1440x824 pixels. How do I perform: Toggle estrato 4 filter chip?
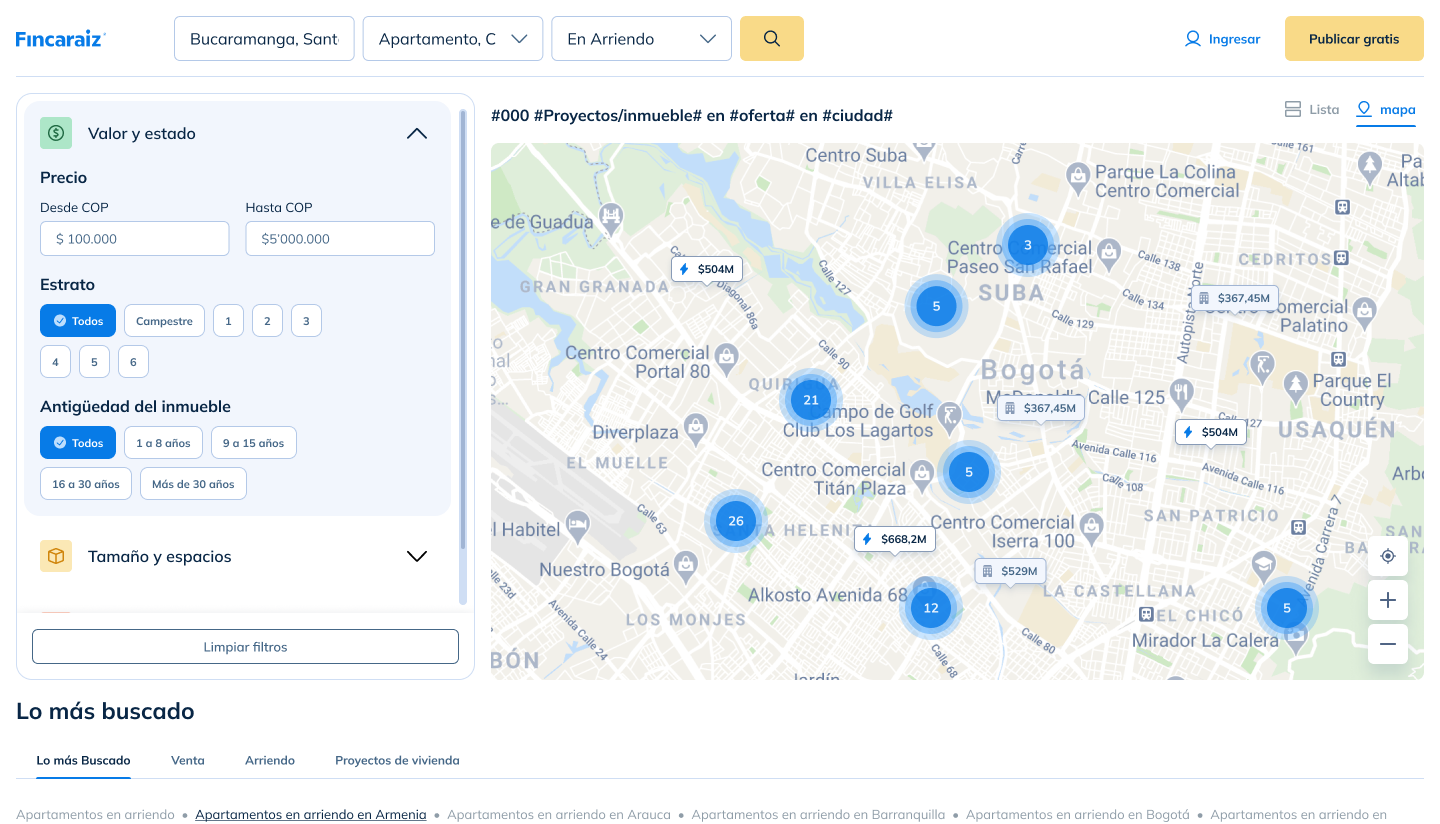click(x=55, y=362)
